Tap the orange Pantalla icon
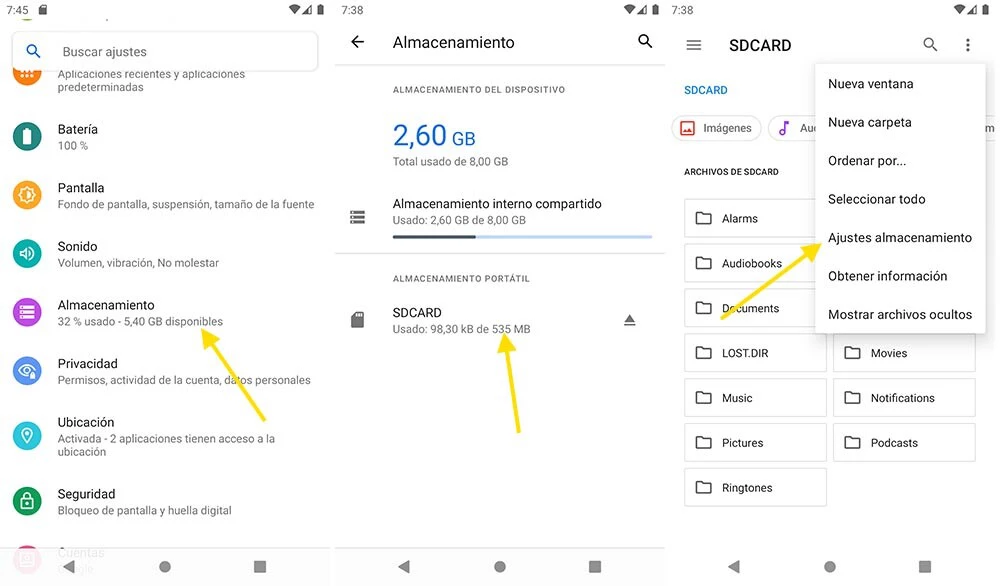Viewport: 1000px width, 586px height. 27,195
